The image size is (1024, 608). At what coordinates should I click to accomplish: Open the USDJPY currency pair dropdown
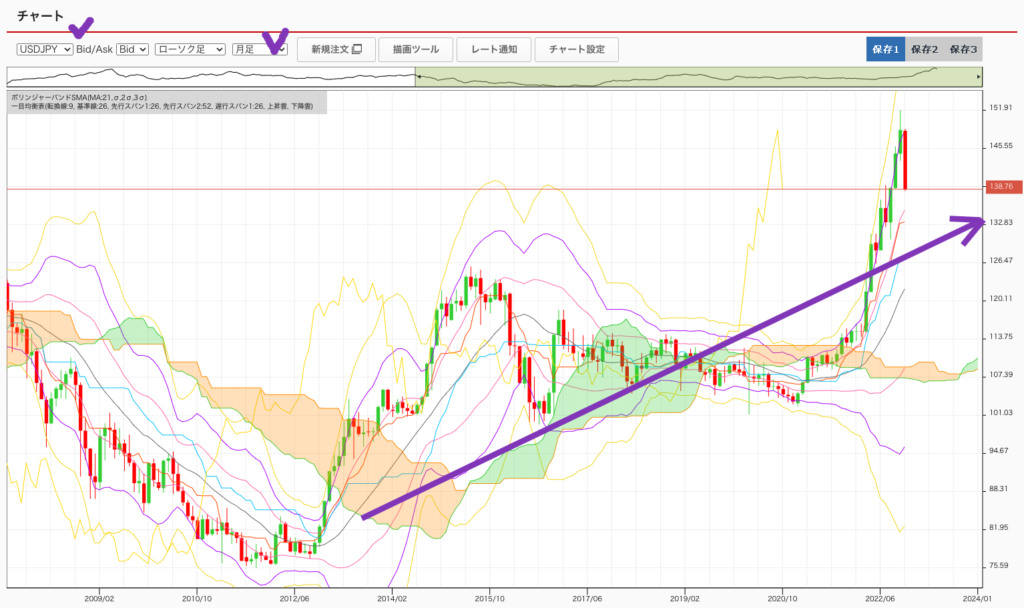(45, 49)
